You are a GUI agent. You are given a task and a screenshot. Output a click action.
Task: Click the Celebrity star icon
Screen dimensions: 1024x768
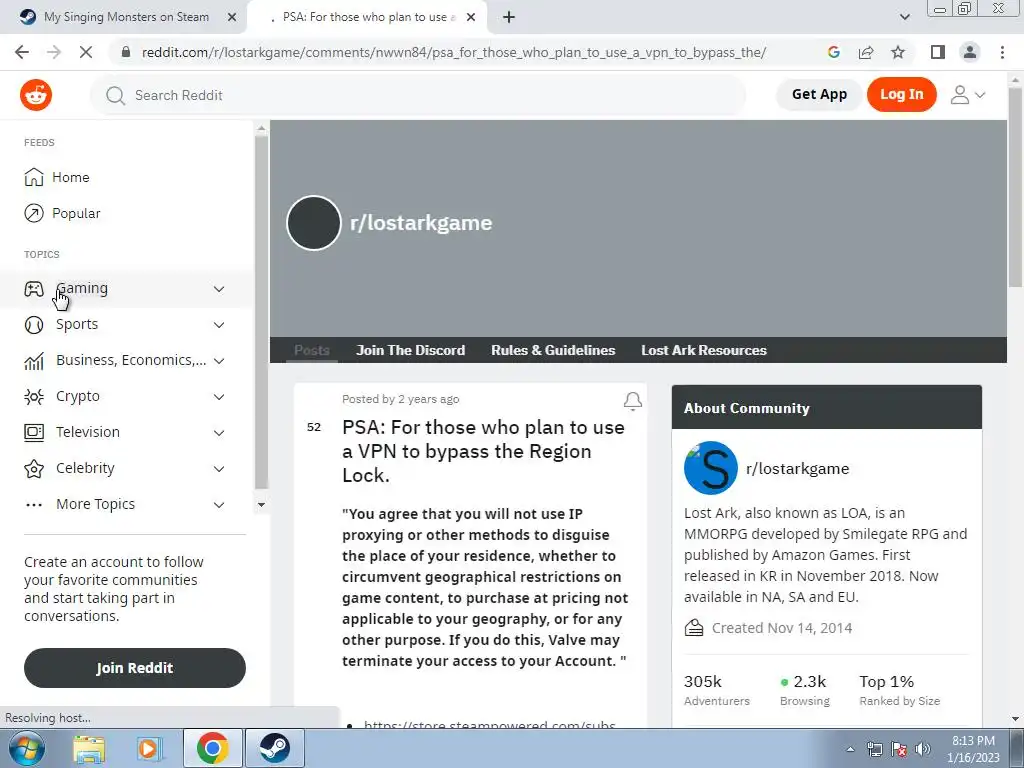point(34,468)
